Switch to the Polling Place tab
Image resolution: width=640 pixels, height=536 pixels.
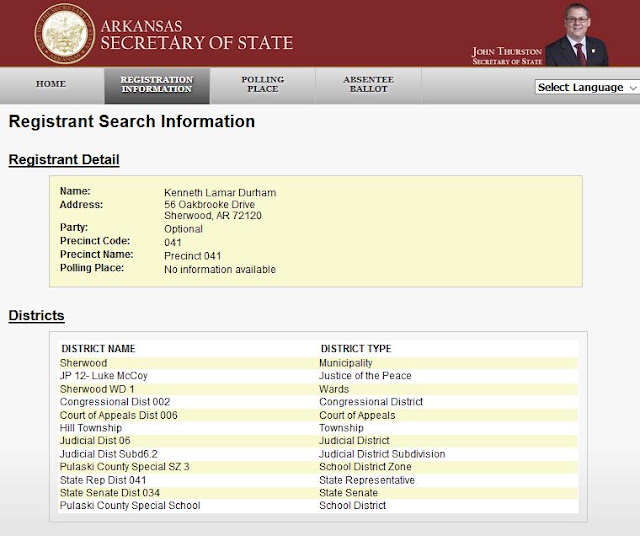[263, 85]
